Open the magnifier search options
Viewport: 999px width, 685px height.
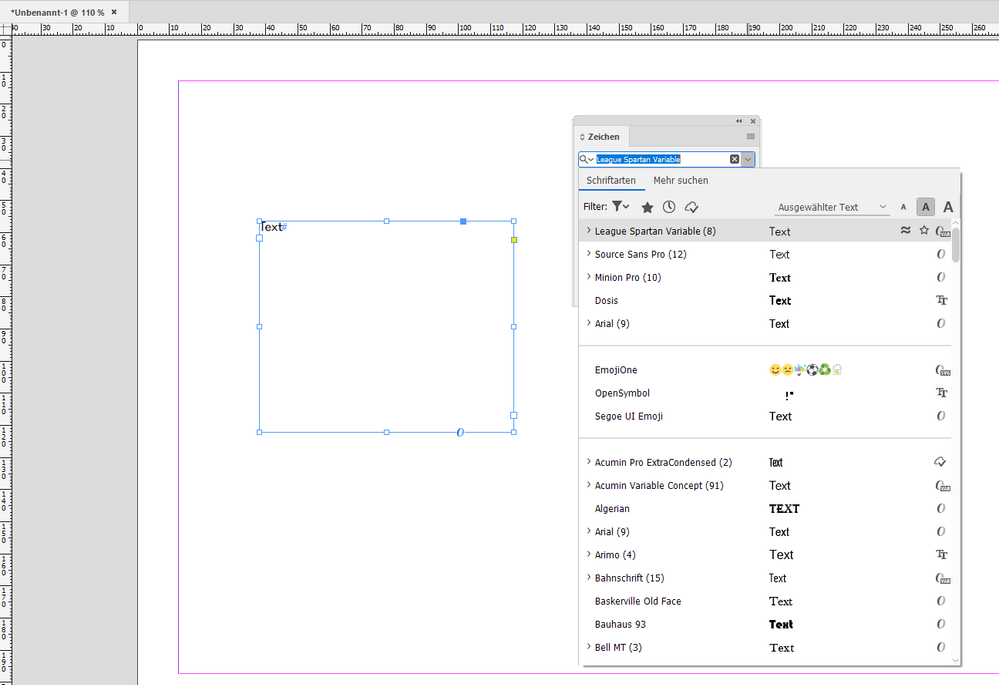(586, 159)
